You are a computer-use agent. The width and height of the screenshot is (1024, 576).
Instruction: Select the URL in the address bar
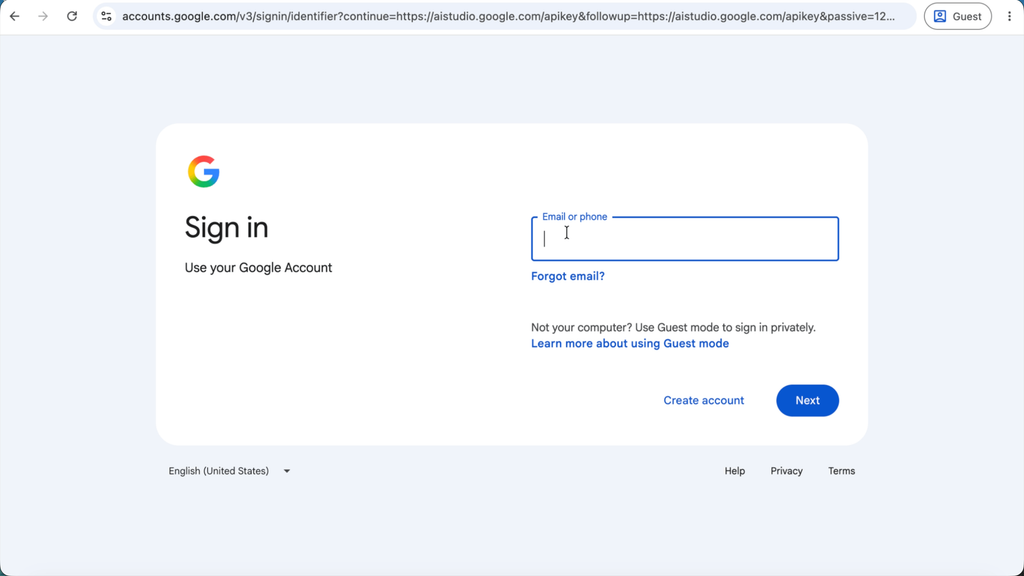coord(508,16)
